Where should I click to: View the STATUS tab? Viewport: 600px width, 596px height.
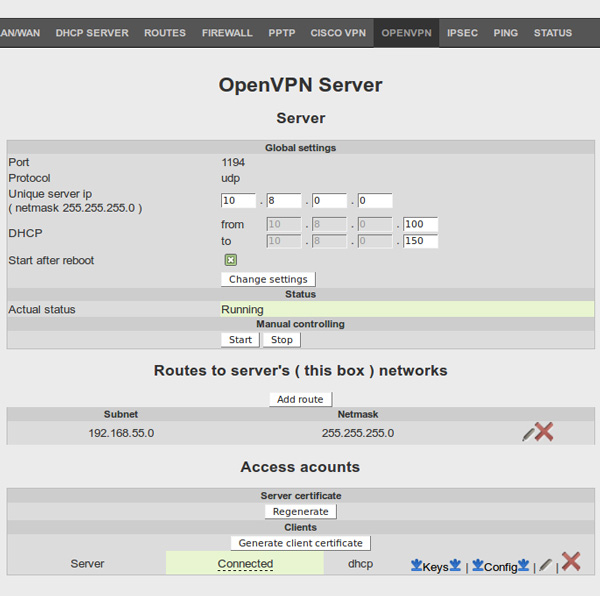pyautogui.click(x=553, y=33)
